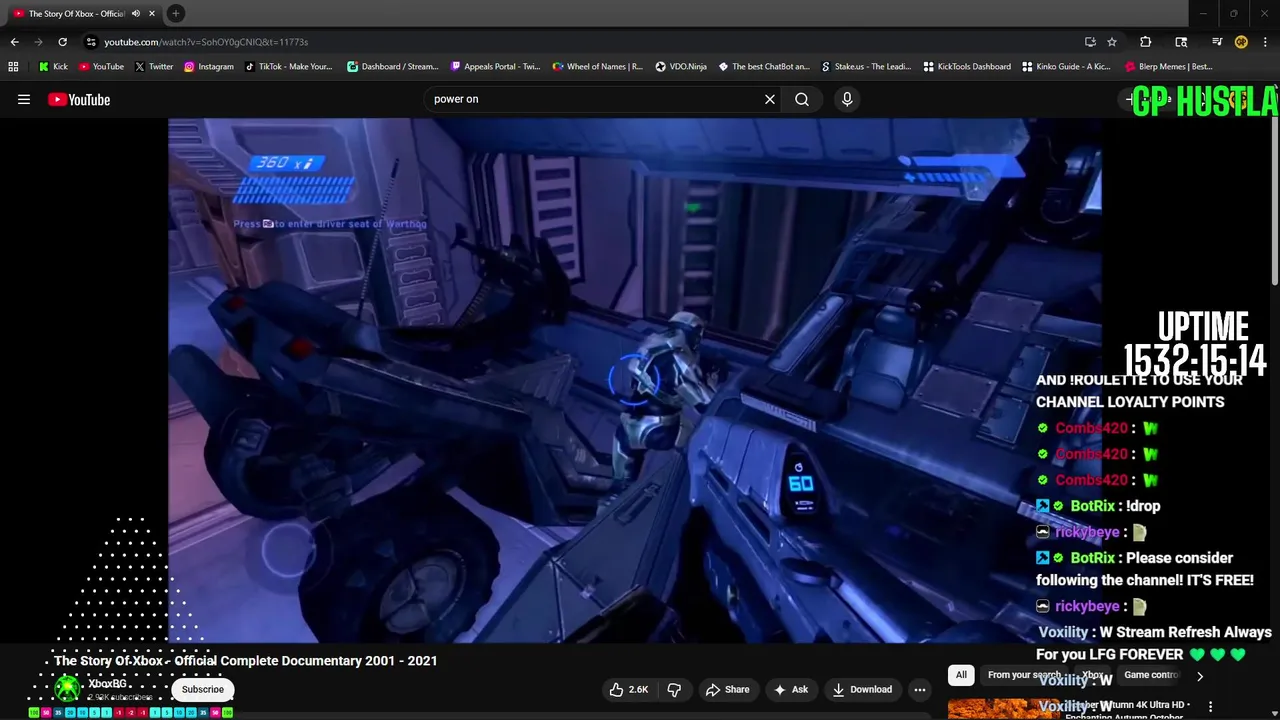
Task: Open more actions ellipsis menu
Action: point(920,689)
